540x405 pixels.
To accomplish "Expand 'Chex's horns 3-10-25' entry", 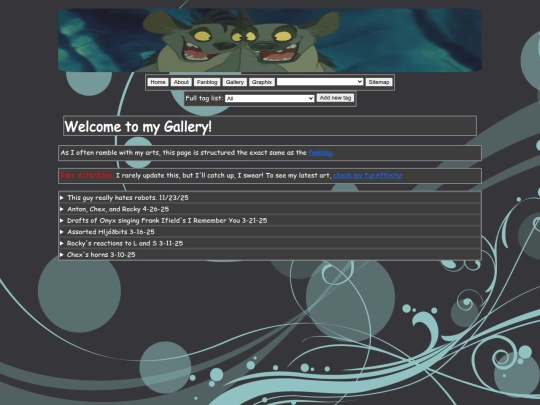I will [270, 255].
